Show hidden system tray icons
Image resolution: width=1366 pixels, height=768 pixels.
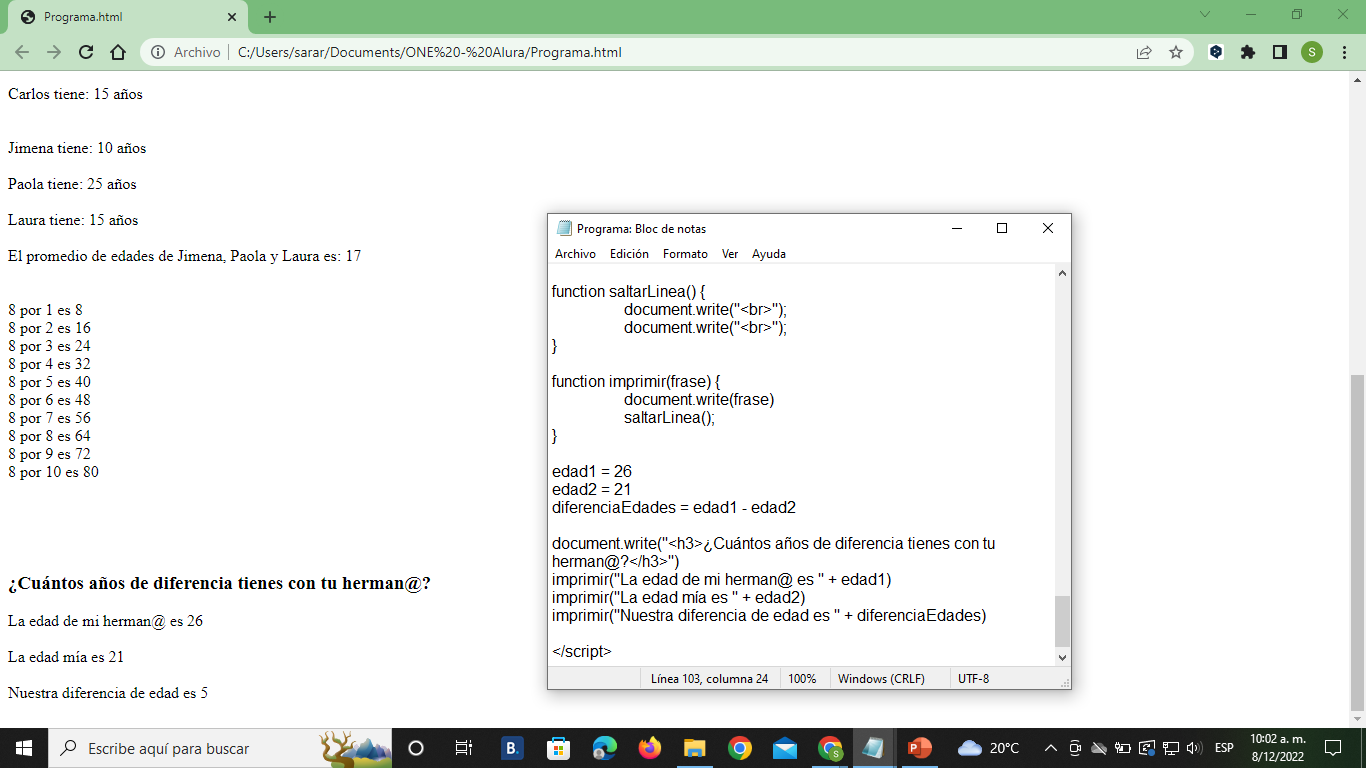coord(1051,748)
